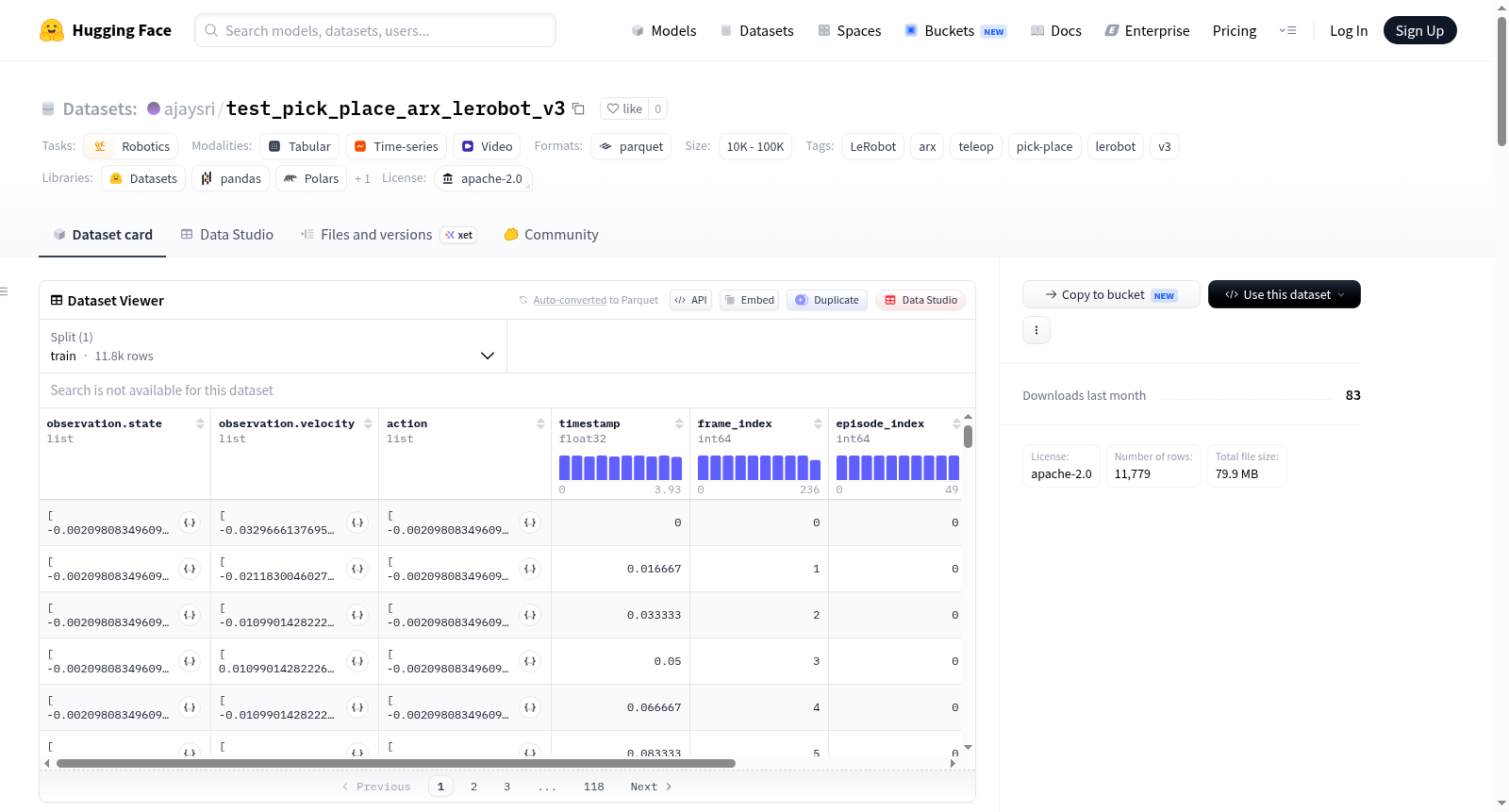Expand JSON for first action cell
The height and width of the screenshot is (812, 1509).
(530, 522)
